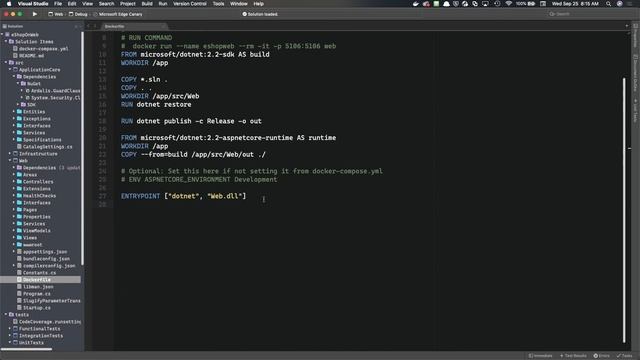Click the Program.cs file icon
This screenshot has width=640, height=360.
click(x=19, y=293)
